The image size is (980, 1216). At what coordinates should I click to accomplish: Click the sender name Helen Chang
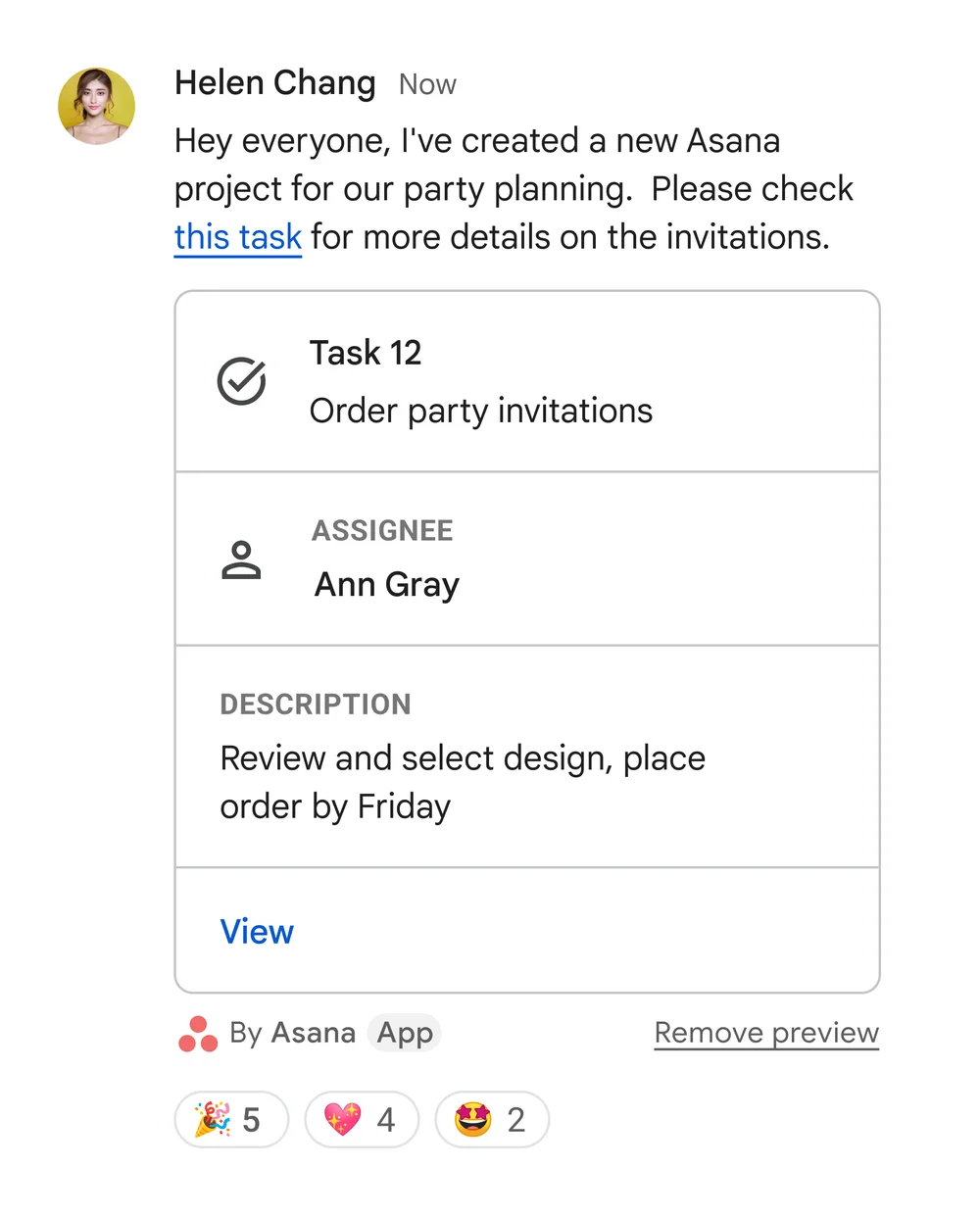(274, 83)
